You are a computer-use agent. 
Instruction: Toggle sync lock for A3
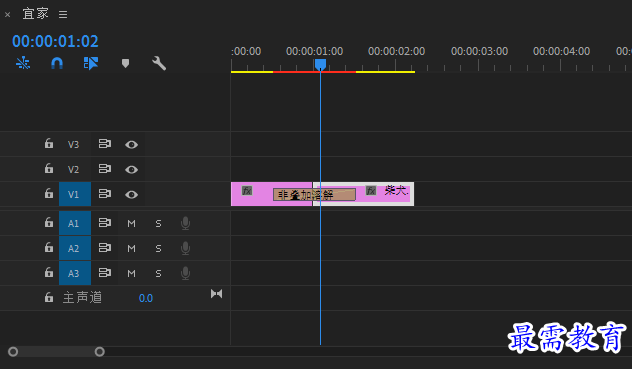click(x=105, y=273)
